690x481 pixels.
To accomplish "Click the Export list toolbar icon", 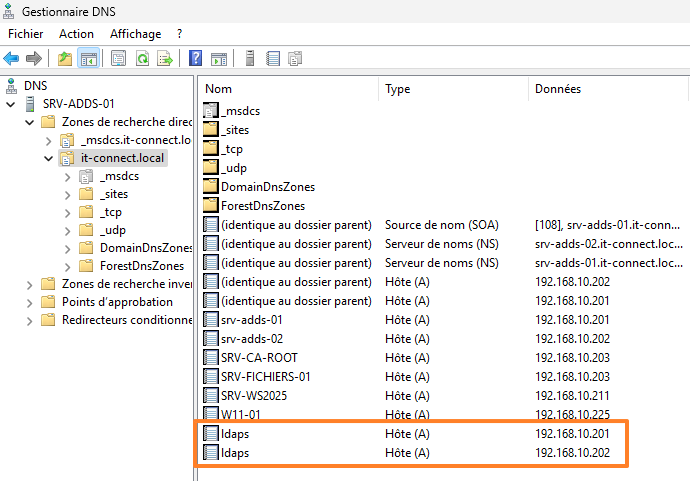I will pos(165,58).
